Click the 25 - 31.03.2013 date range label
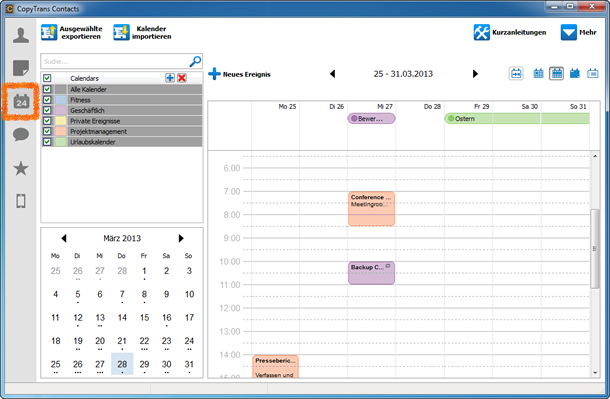 point(403,74)
